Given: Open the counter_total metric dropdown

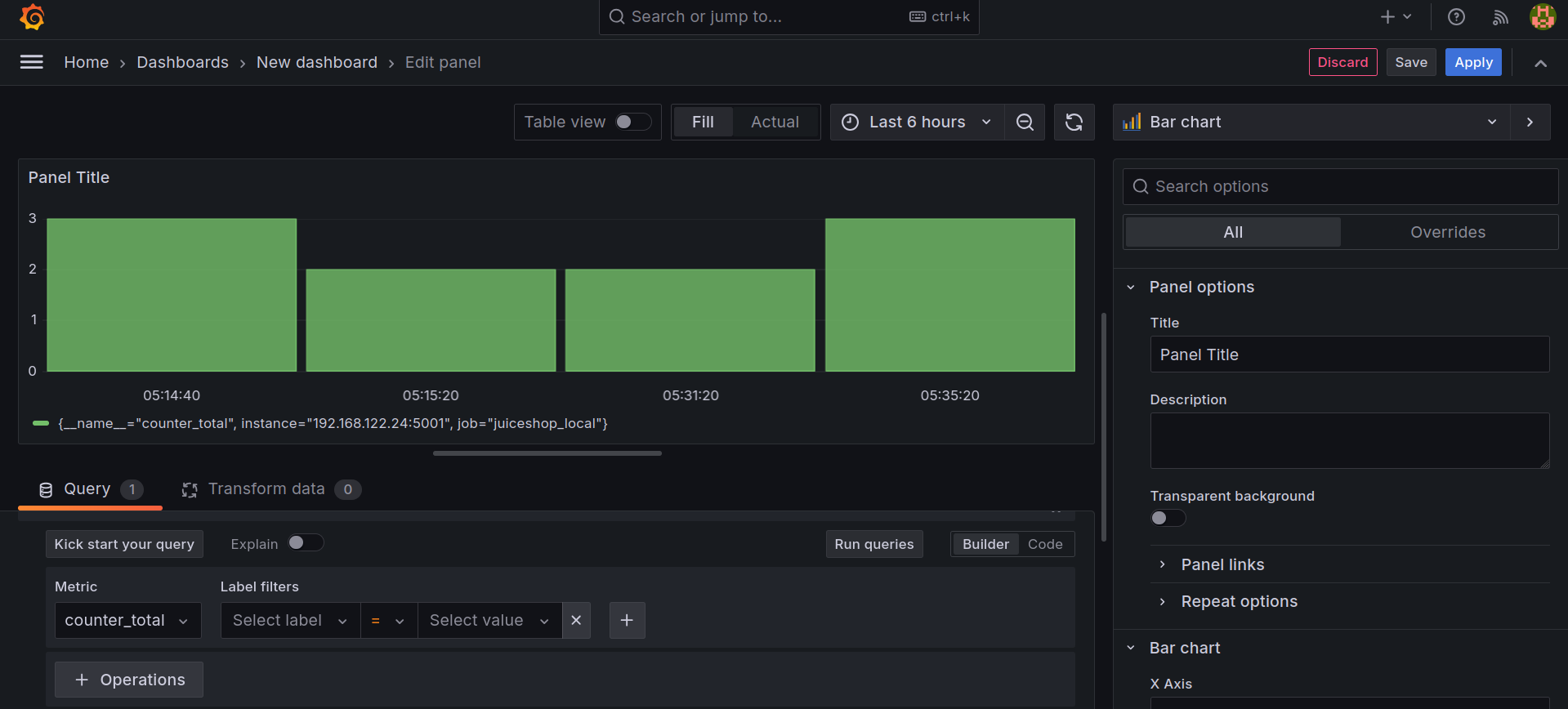Looking at the screenshot, I should click(x=127, y=620).
